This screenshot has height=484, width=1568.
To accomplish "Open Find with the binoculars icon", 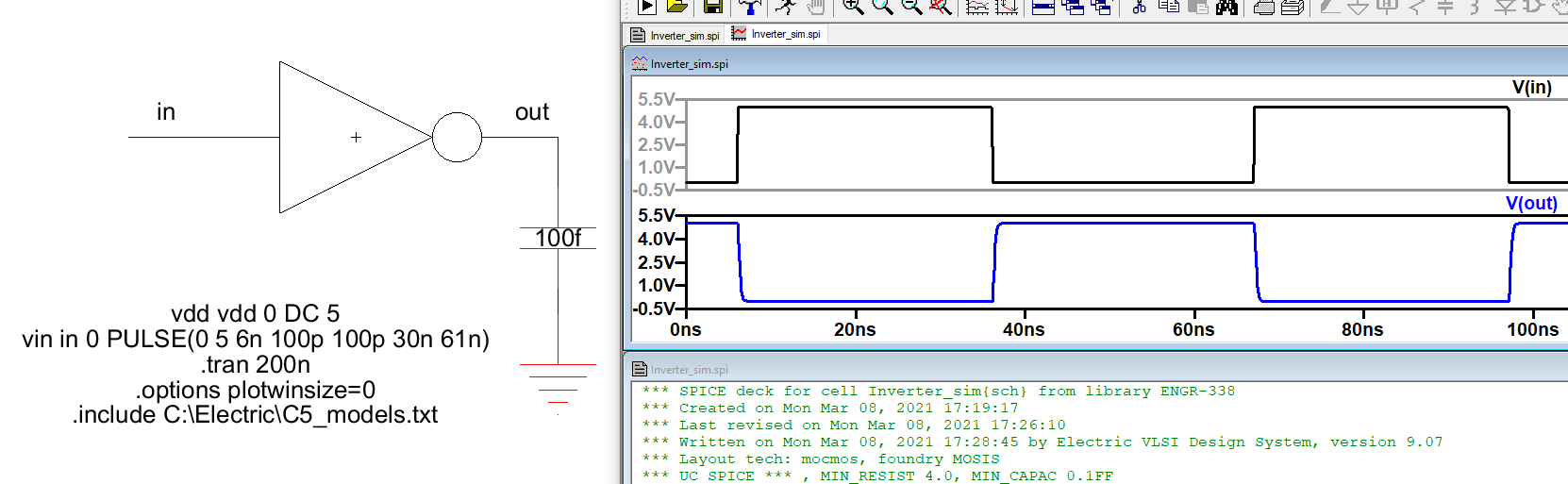I will (x=1226, y=7).
